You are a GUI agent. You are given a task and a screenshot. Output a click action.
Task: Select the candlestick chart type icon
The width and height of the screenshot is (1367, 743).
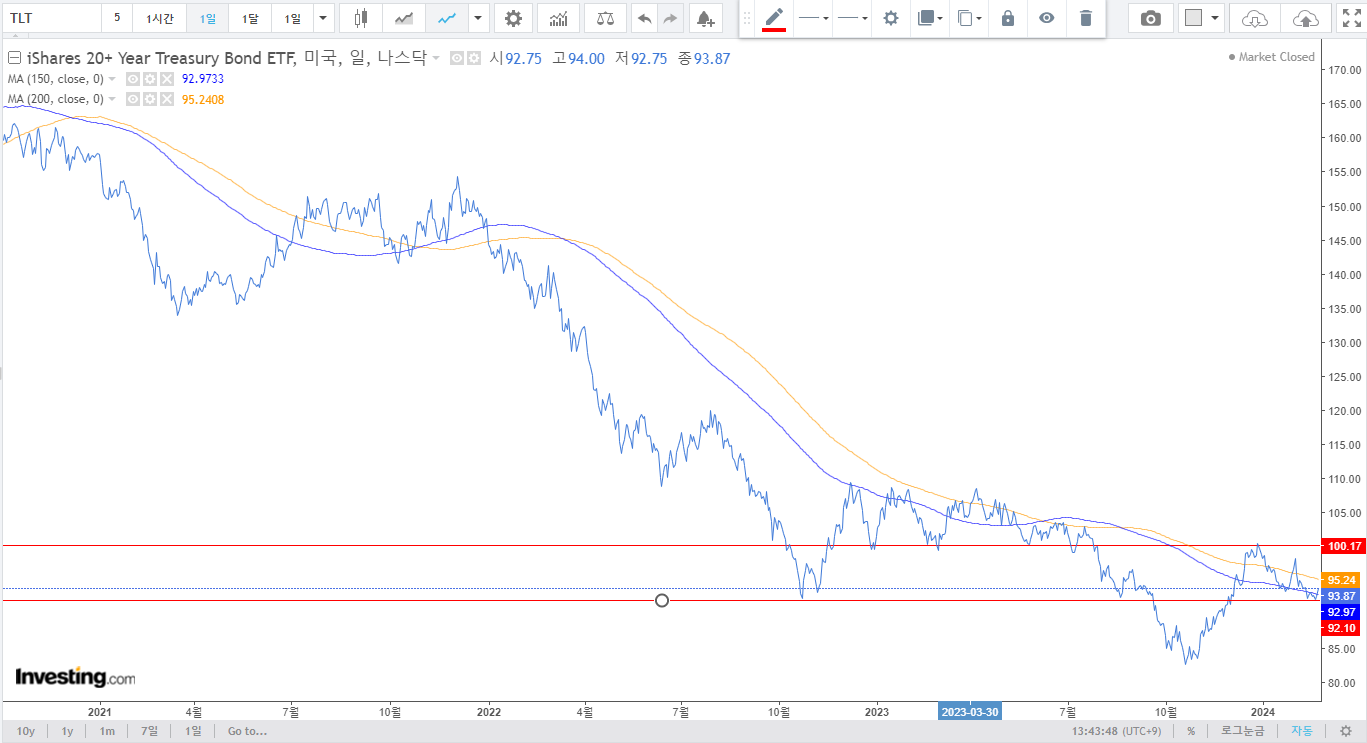361,18
